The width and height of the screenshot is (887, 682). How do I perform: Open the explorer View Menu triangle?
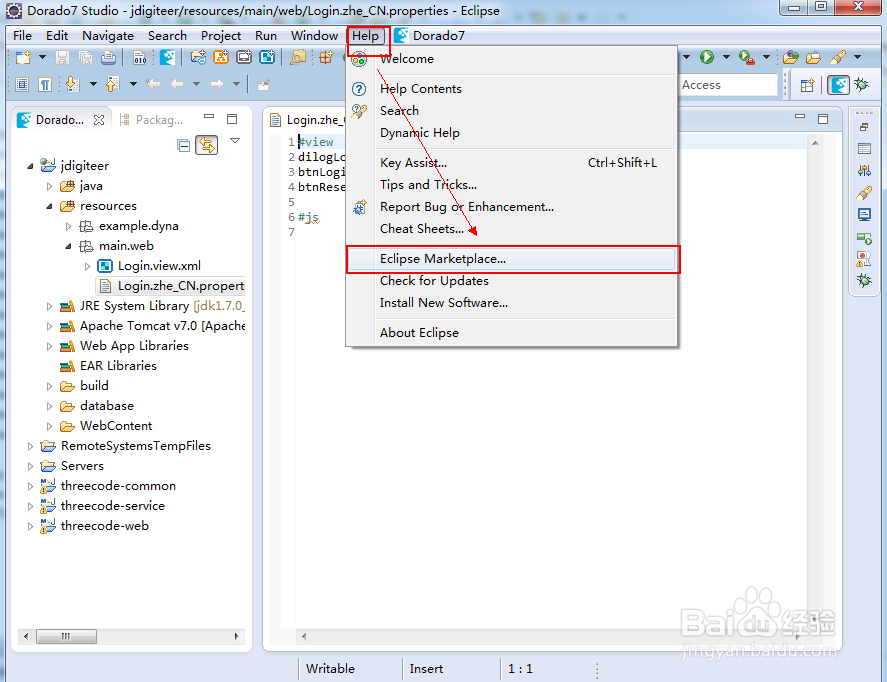tap(235, 140)
